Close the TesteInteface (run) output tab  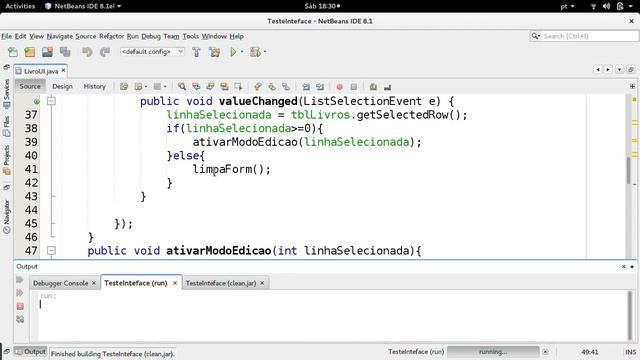click(175, 283)
